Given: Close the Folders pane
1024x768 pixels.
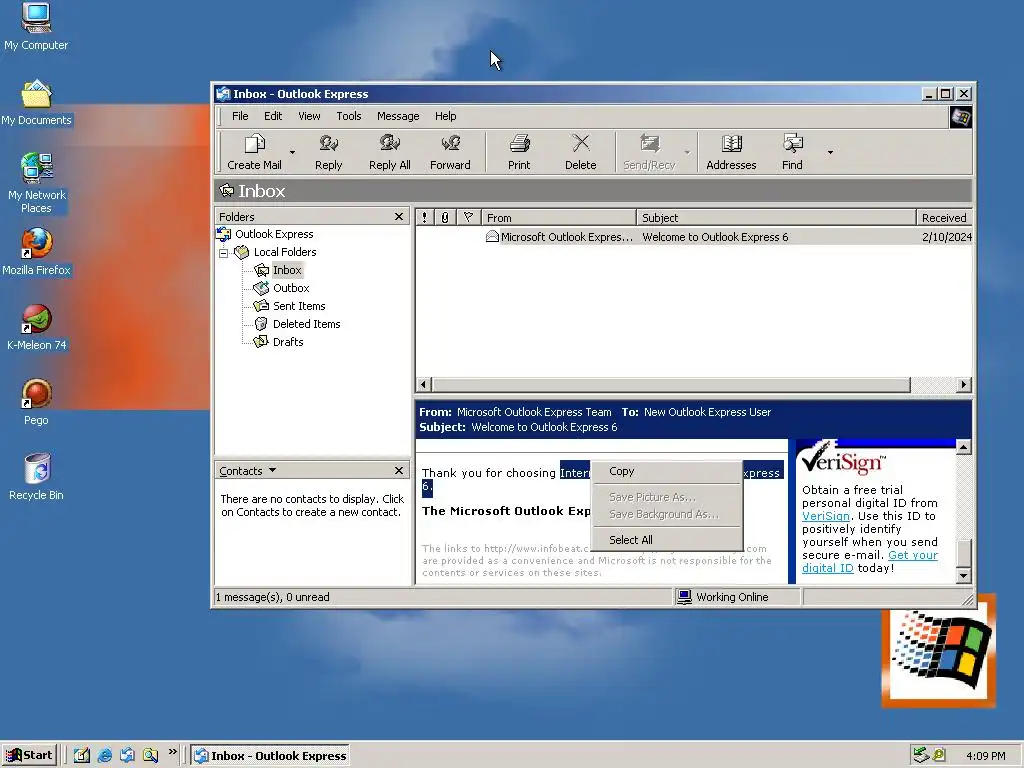Looking at the screenshot, I should (x=399, y=217).
